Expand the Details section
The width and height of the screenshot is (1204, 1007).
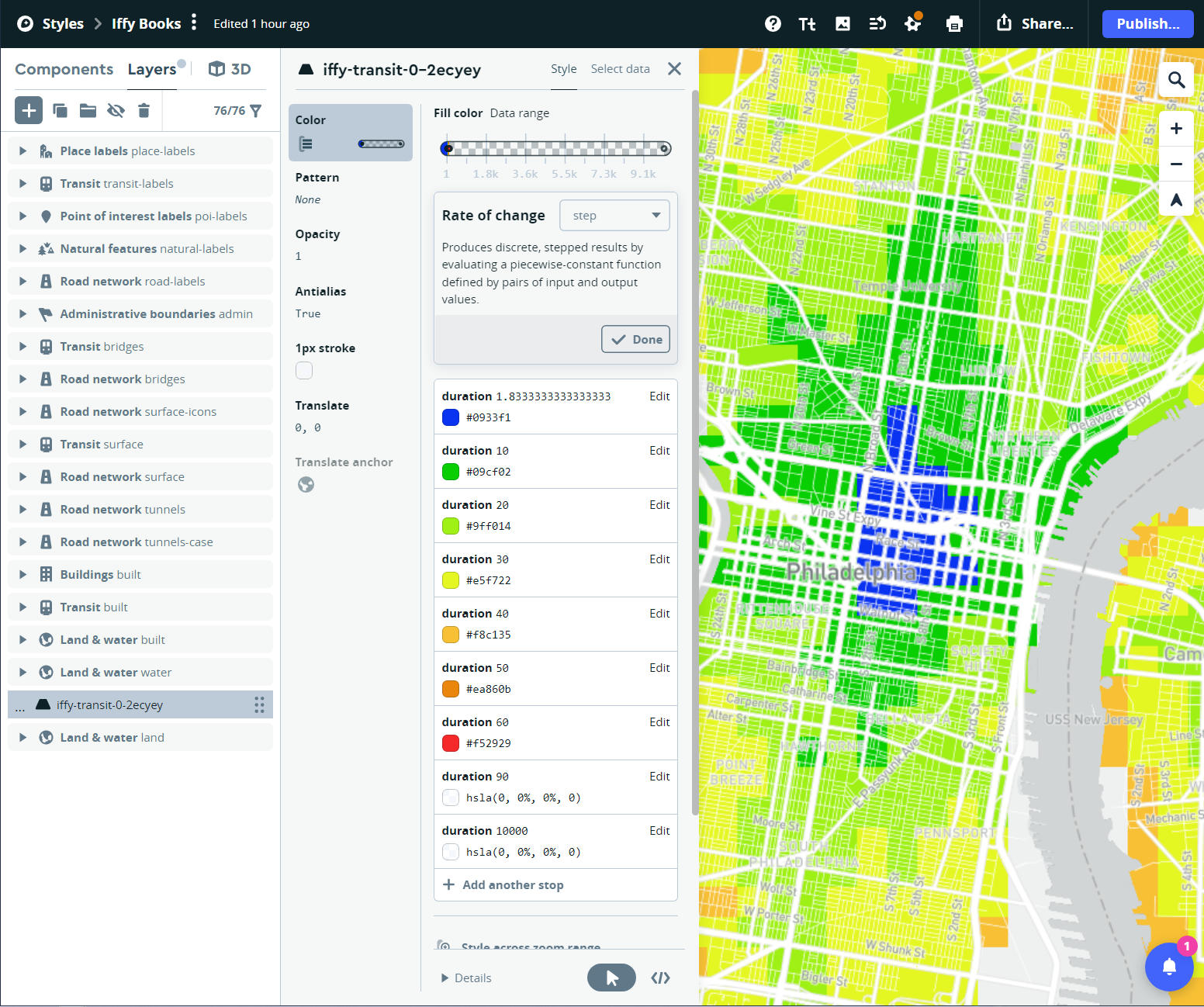pos(466,978)
